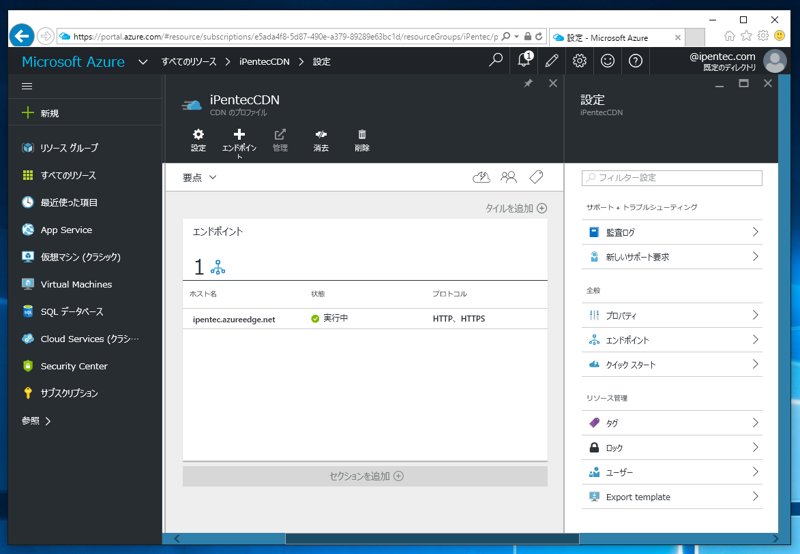The image size is (800, 554).
Task: Open Security Center in sidebar
Action: 85,366
